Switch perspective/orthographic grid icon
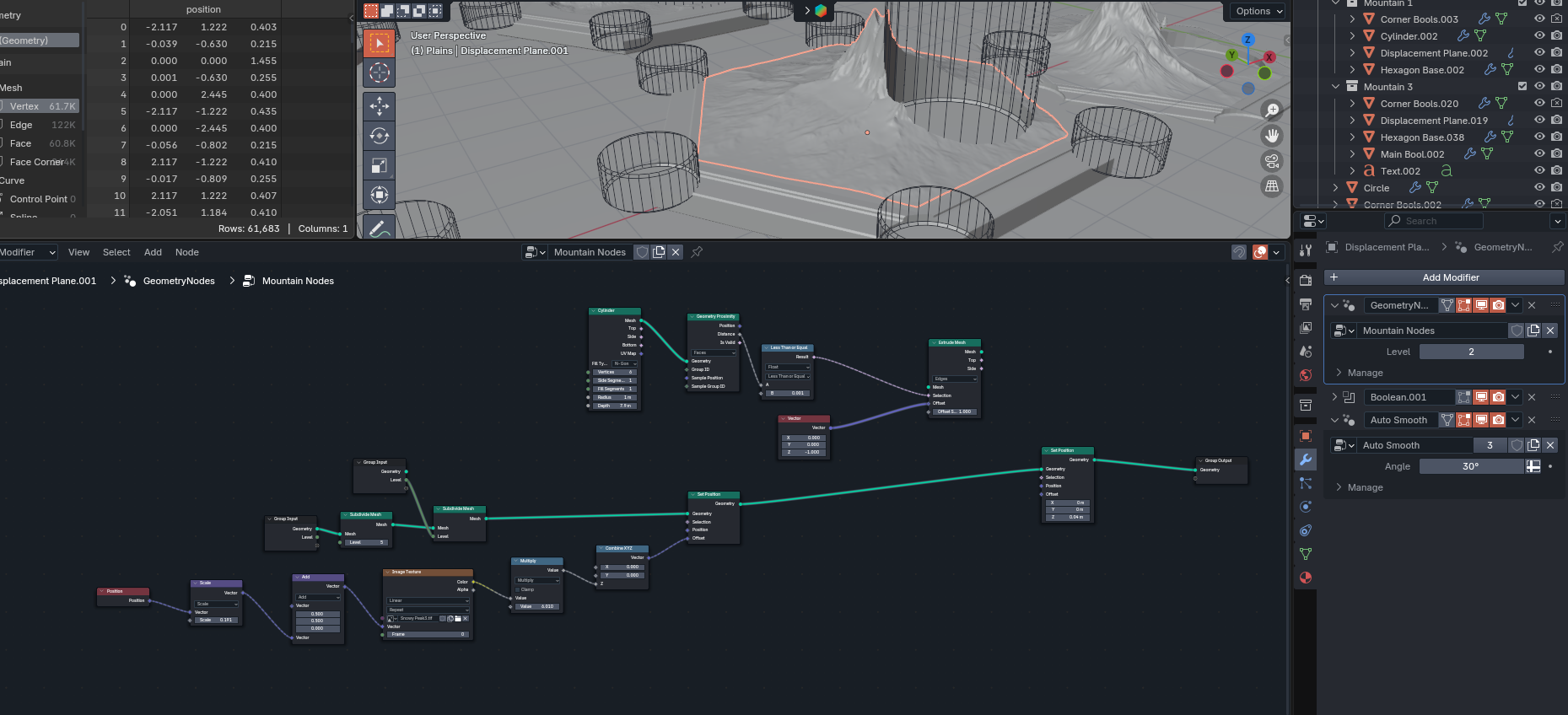1568x715 pixels. pos(1272,186)
